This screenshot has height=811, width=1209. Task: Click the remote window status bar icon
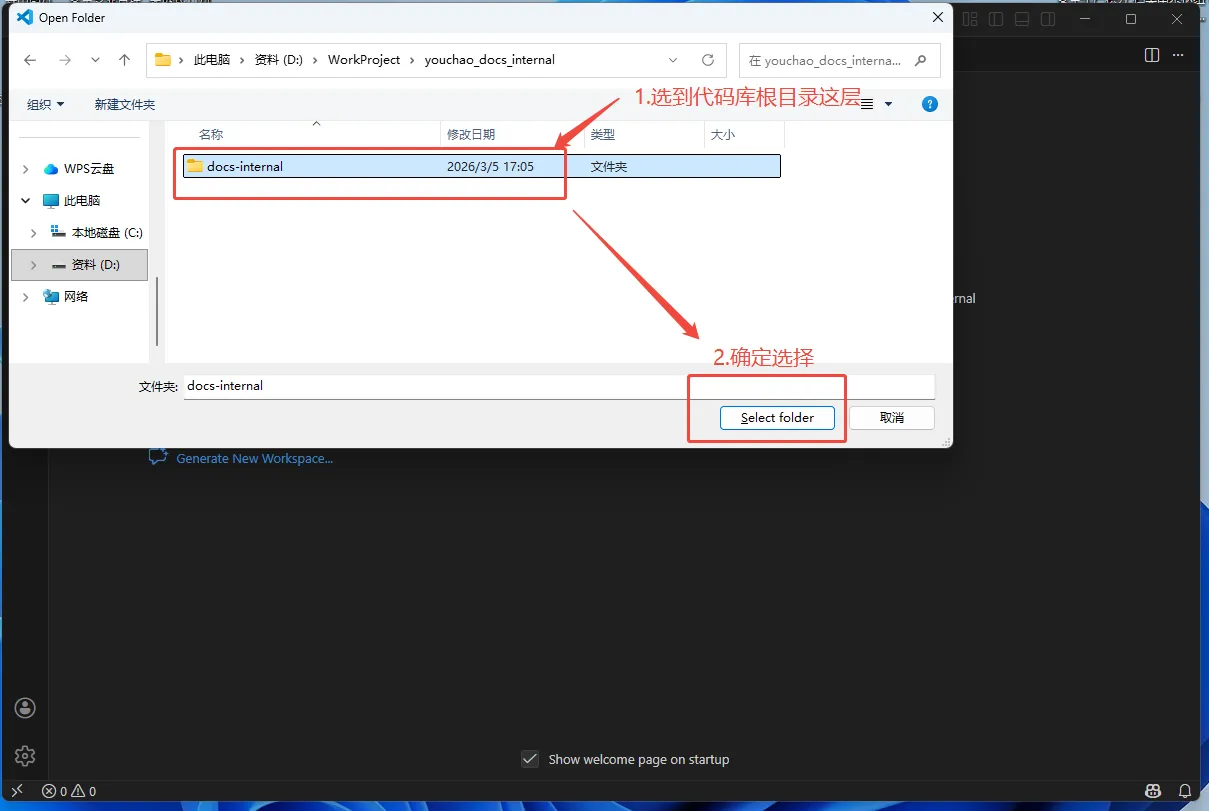coord(17,791)
